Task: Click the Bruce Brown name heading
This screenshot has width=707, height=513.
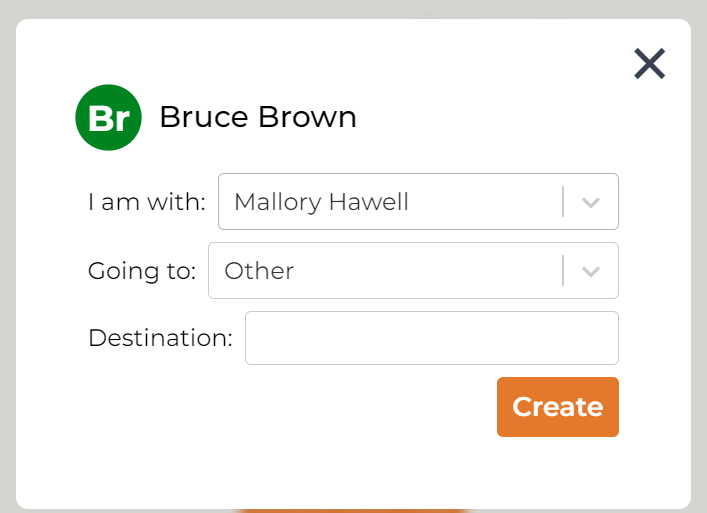Action: [x=258, y=117]
